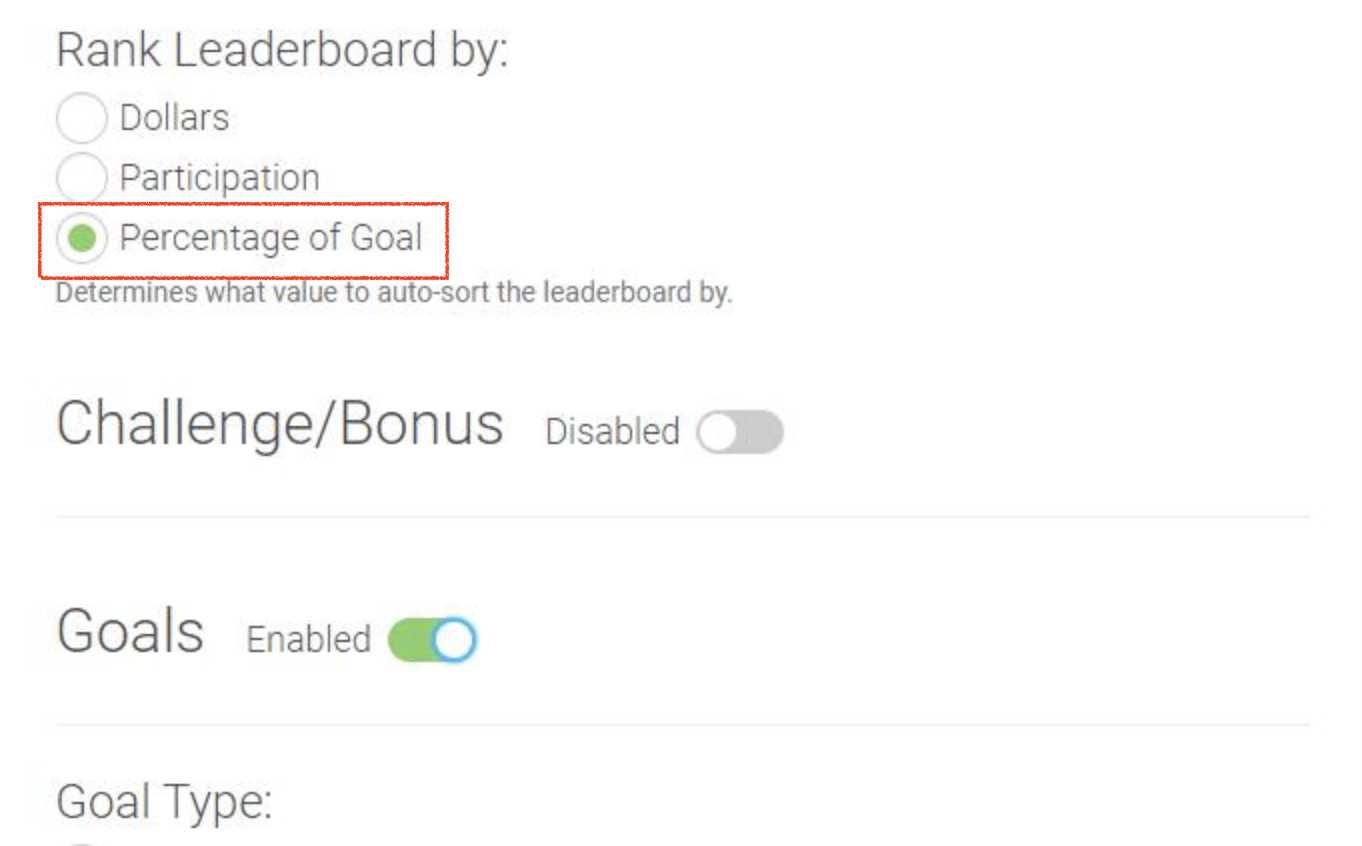Click the "Enabled" status label beside Goals

(308, 640)
